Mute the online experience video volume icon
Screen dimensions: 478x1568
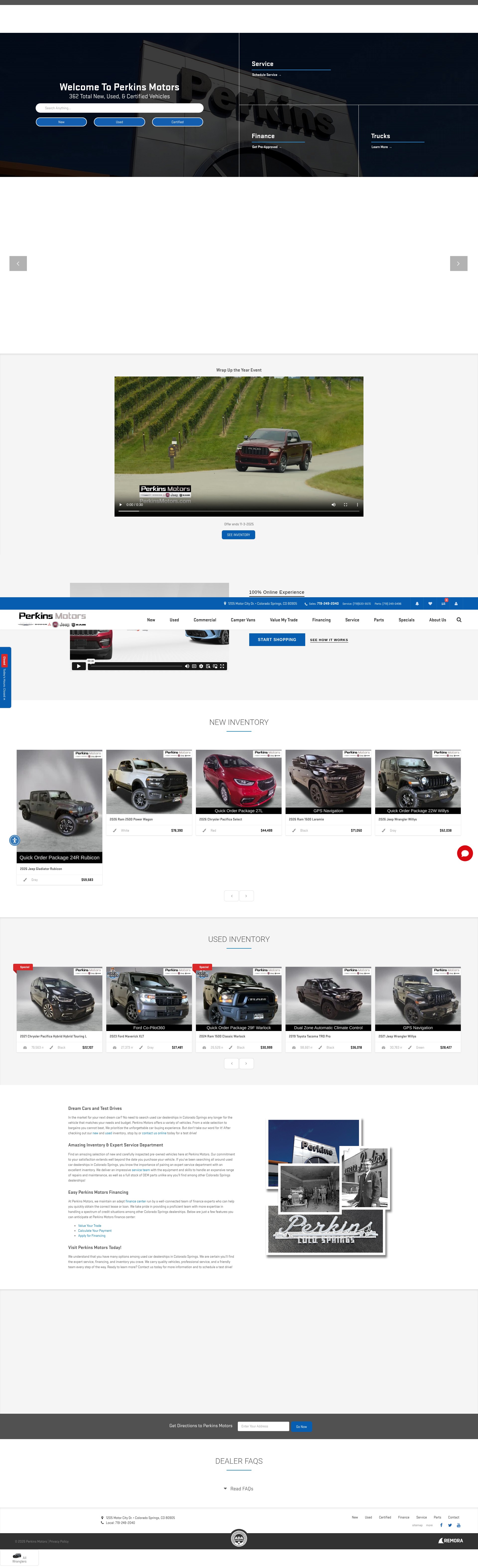[x=187, y=666]
